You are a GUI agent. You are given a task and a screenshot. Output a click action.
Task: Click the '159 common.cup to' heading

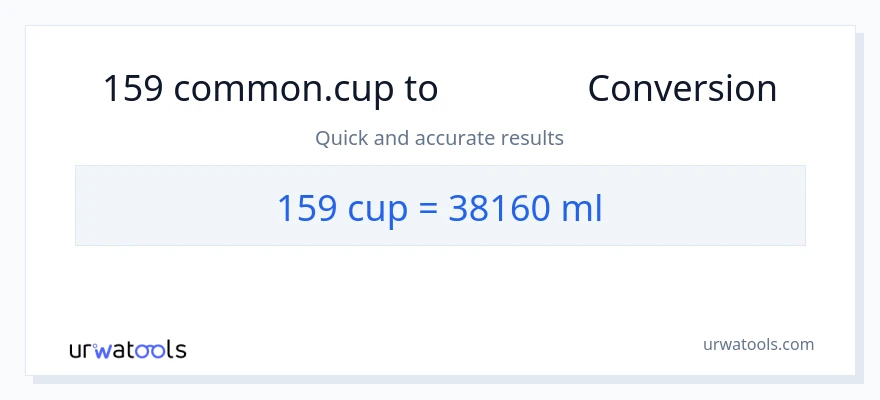(270, 89)
